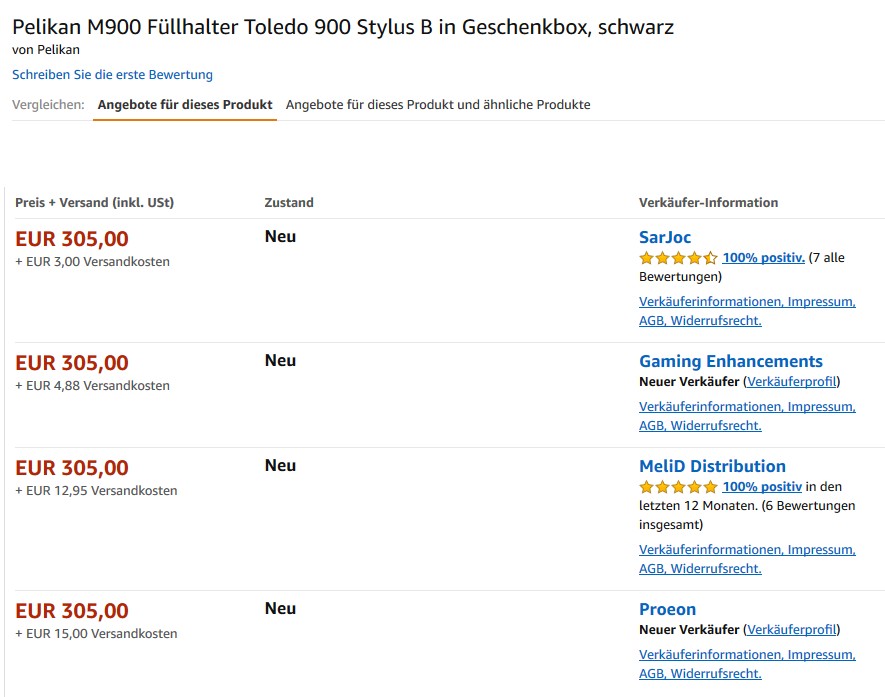Open Gaming Enhancements' Verkäuferinformationen, Impressum link
This screenshot has height=697, width=885.
[x=747, y=416]
